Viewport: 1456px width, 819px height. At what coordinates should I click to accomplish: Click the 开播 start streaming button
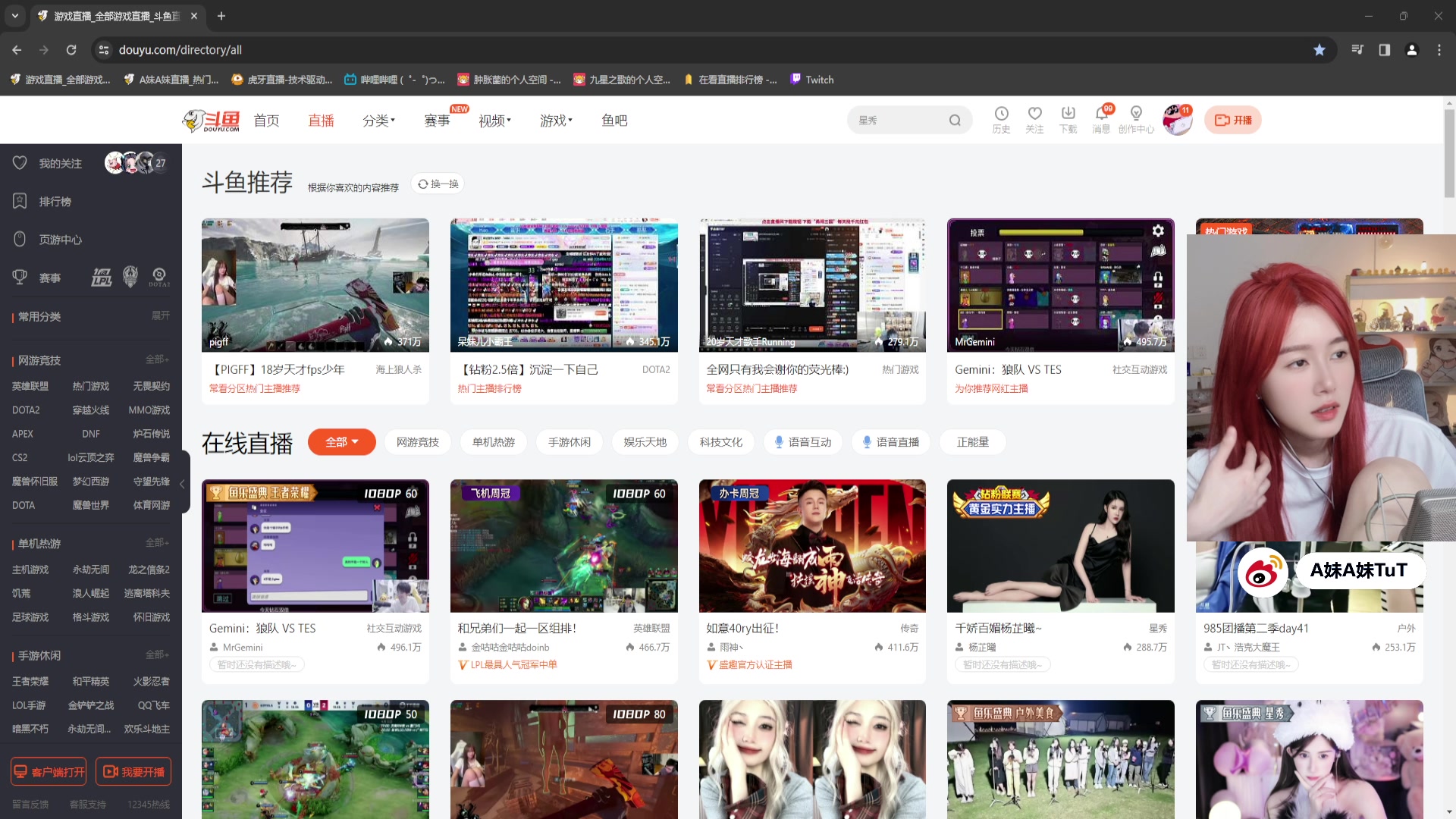(x=1232, y=121)
